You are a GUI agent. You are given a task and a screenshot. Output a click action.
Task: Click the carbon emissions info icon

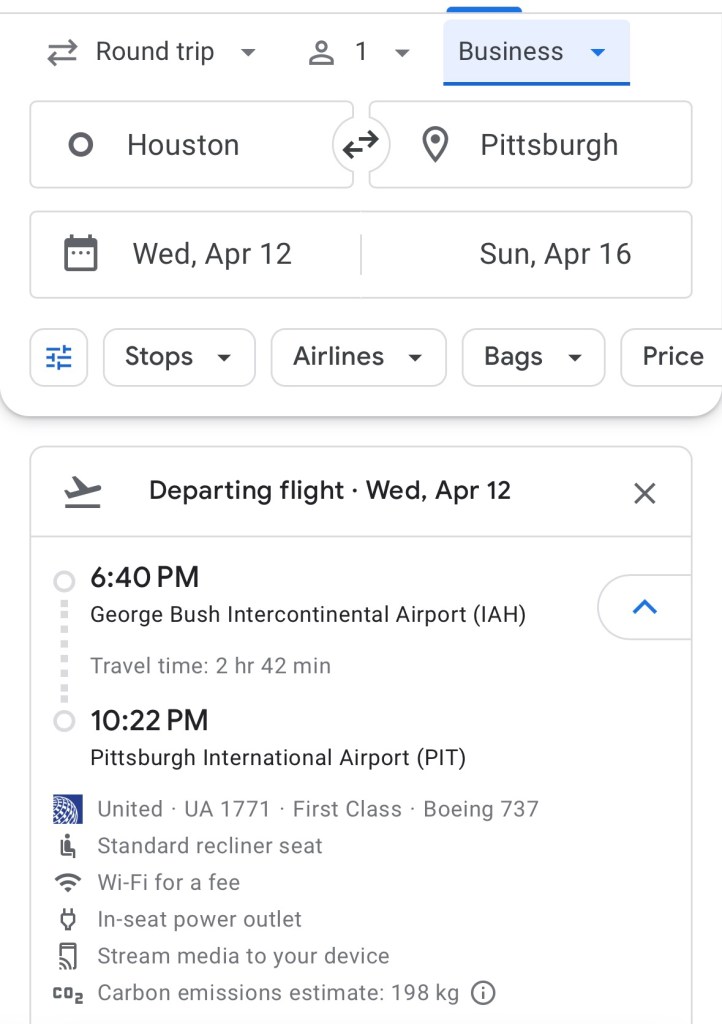pyautogui.click(x=483, y=993)
